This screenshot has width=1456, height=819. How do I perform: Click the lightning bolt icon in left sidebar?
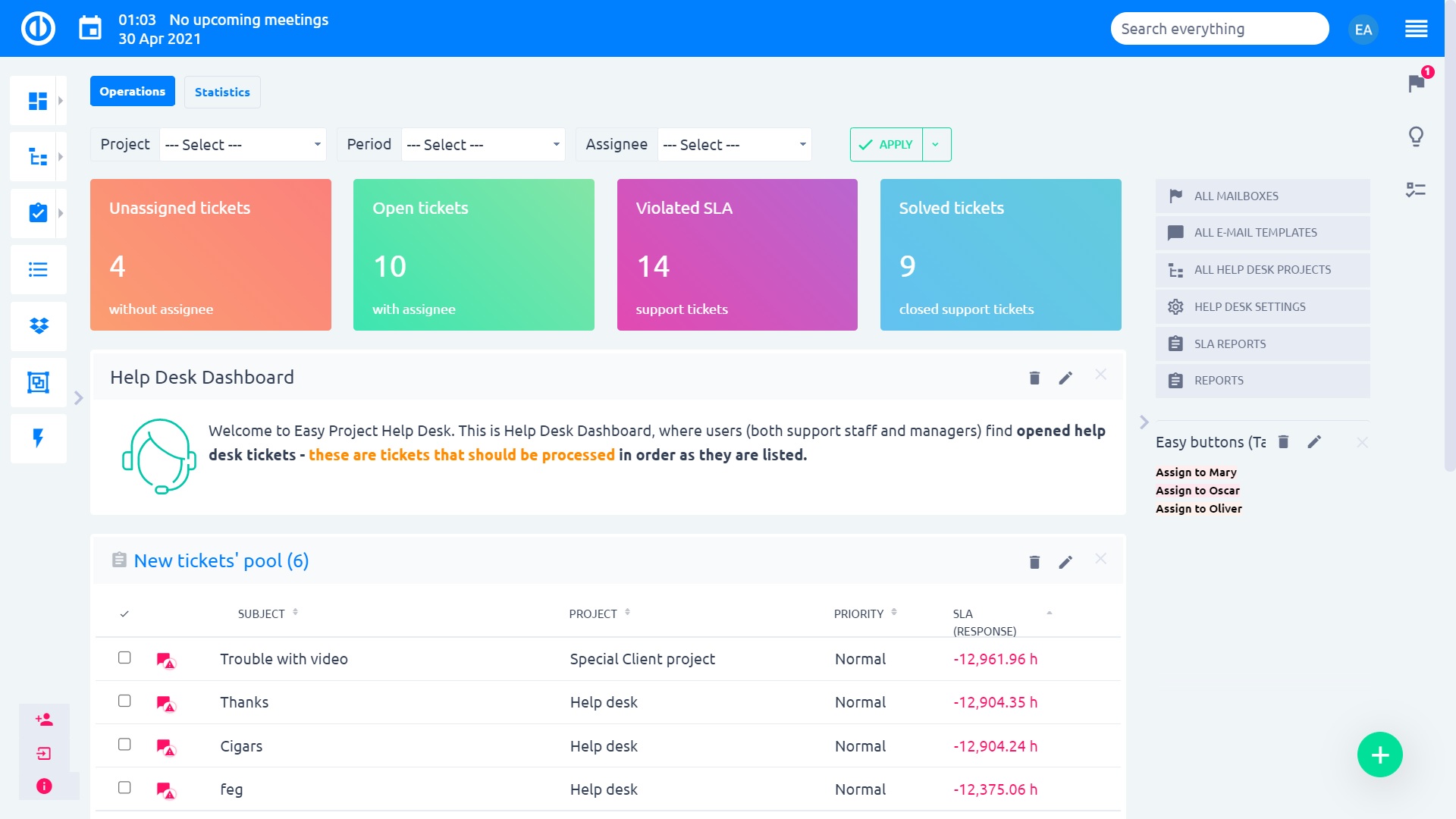click(x=38, y=435)
